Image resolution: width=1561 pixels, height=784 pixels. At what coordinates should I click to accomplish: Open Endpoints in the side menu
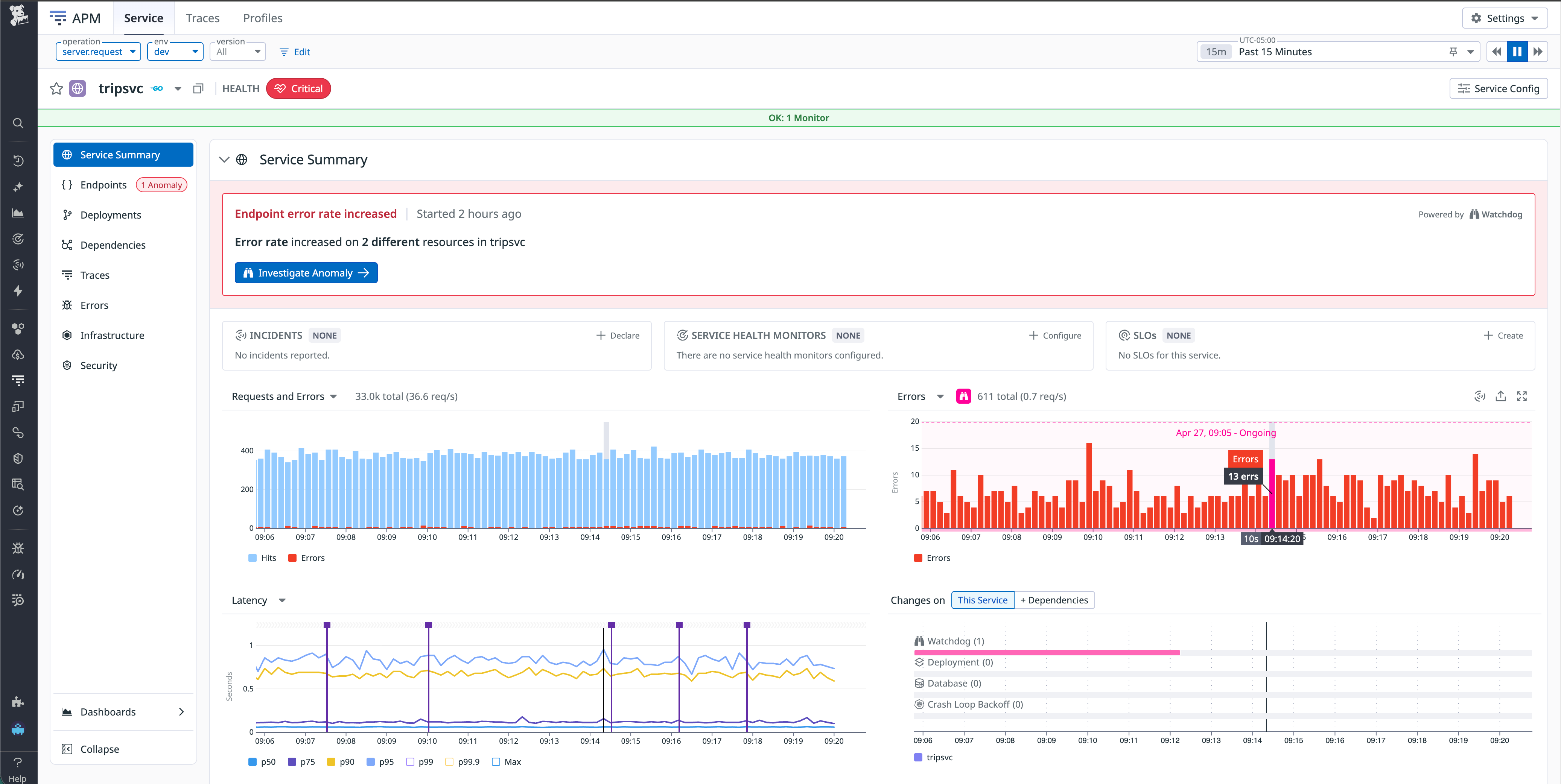[123, 185]
